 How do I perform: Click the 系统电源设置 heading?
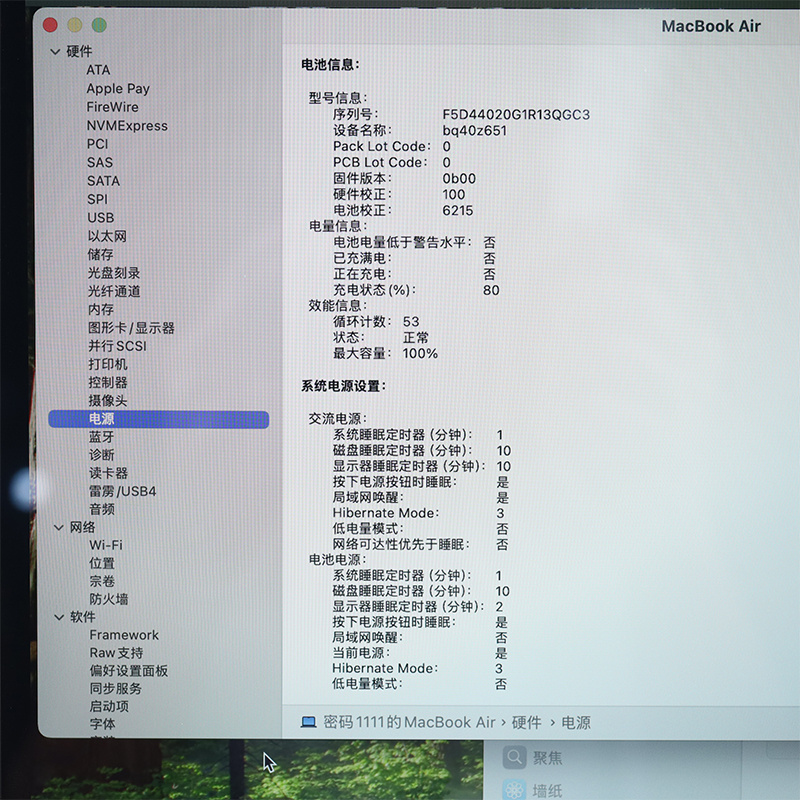[343, 386]
